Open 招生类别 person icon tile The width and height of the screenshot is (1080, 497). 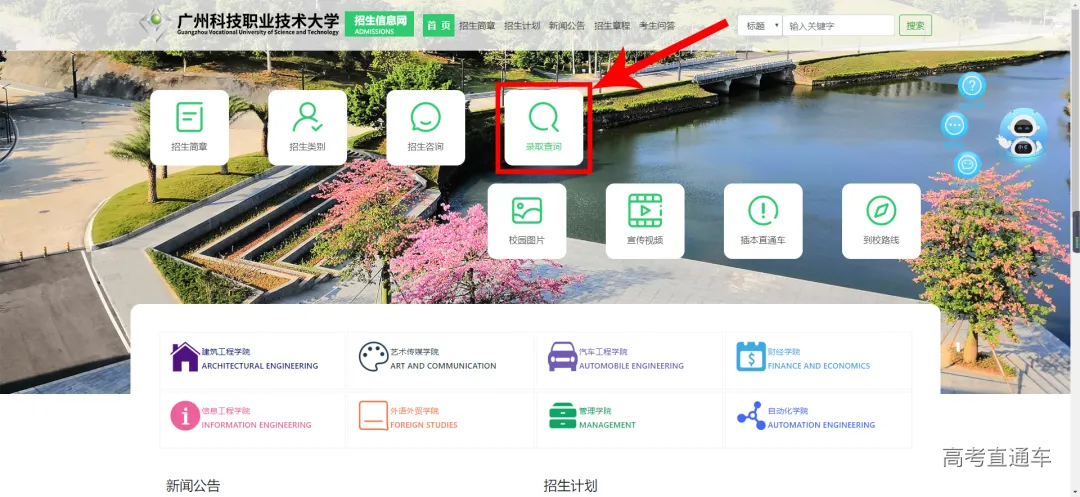307,119
